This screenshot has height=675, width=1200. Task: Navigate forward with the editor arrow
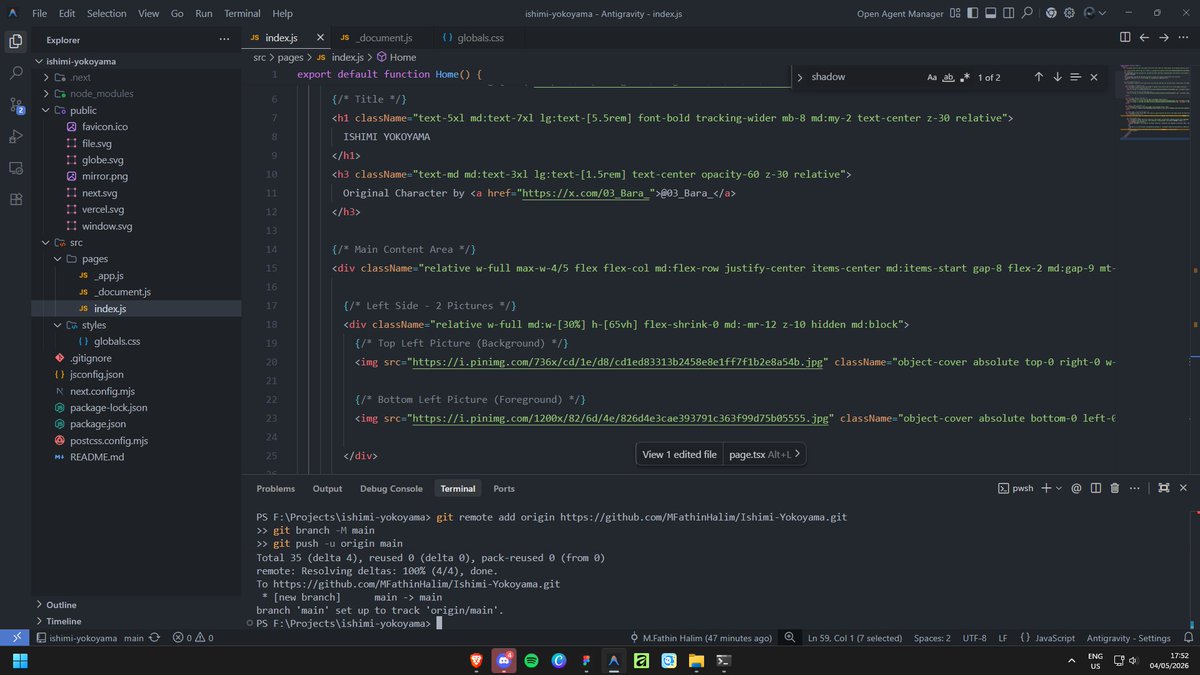1163,38
